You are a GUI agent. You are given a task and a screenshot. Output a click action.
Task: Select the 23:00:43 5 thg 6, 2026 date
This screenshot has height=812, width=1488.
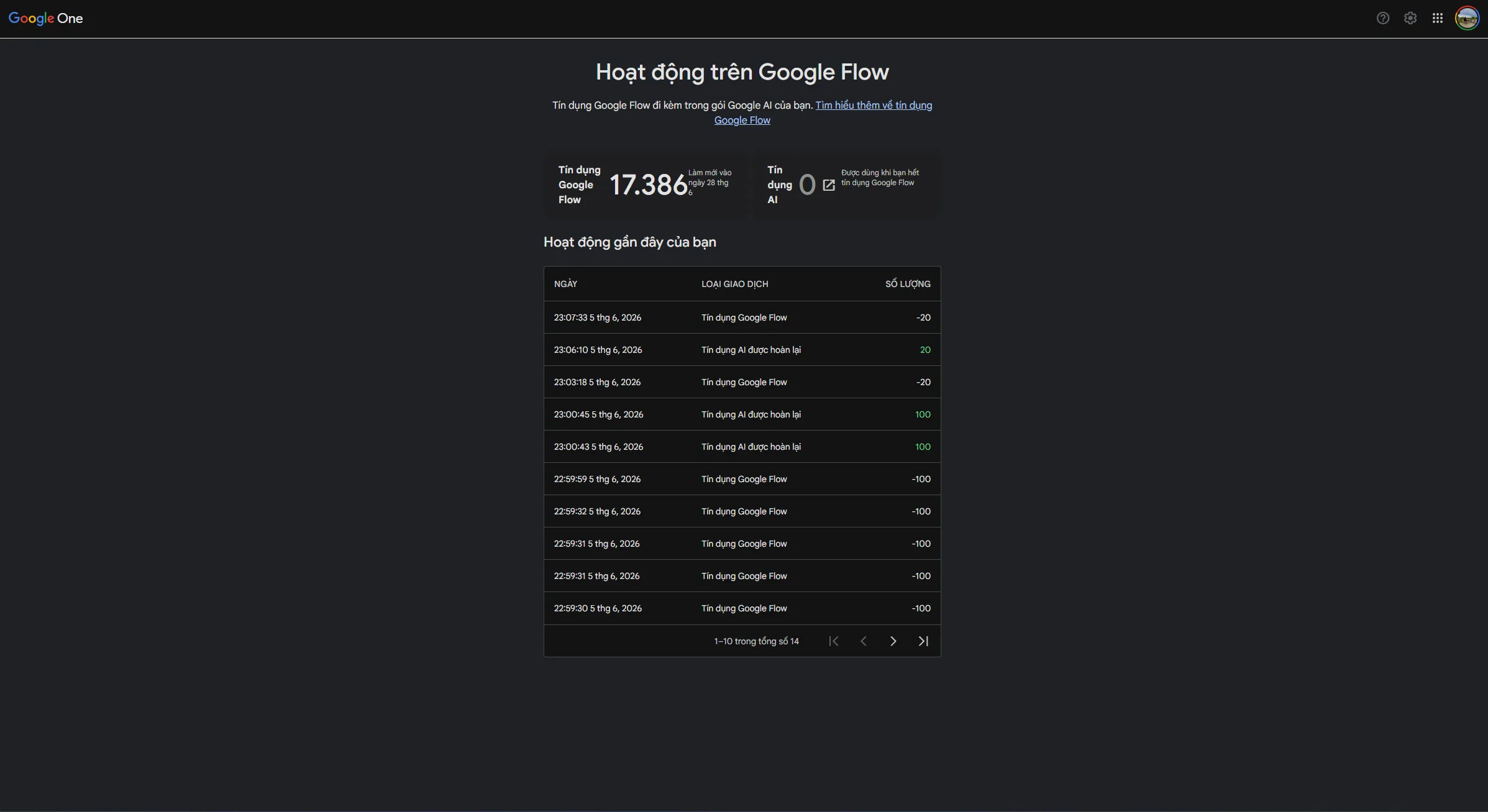click(x=599, y=447)
